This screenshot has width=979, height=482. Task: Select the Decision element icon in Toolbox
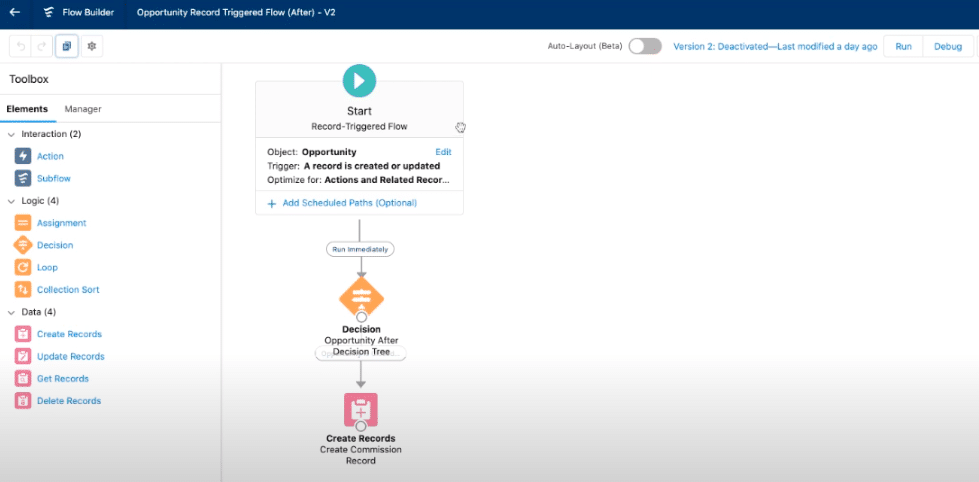(23, 245)
